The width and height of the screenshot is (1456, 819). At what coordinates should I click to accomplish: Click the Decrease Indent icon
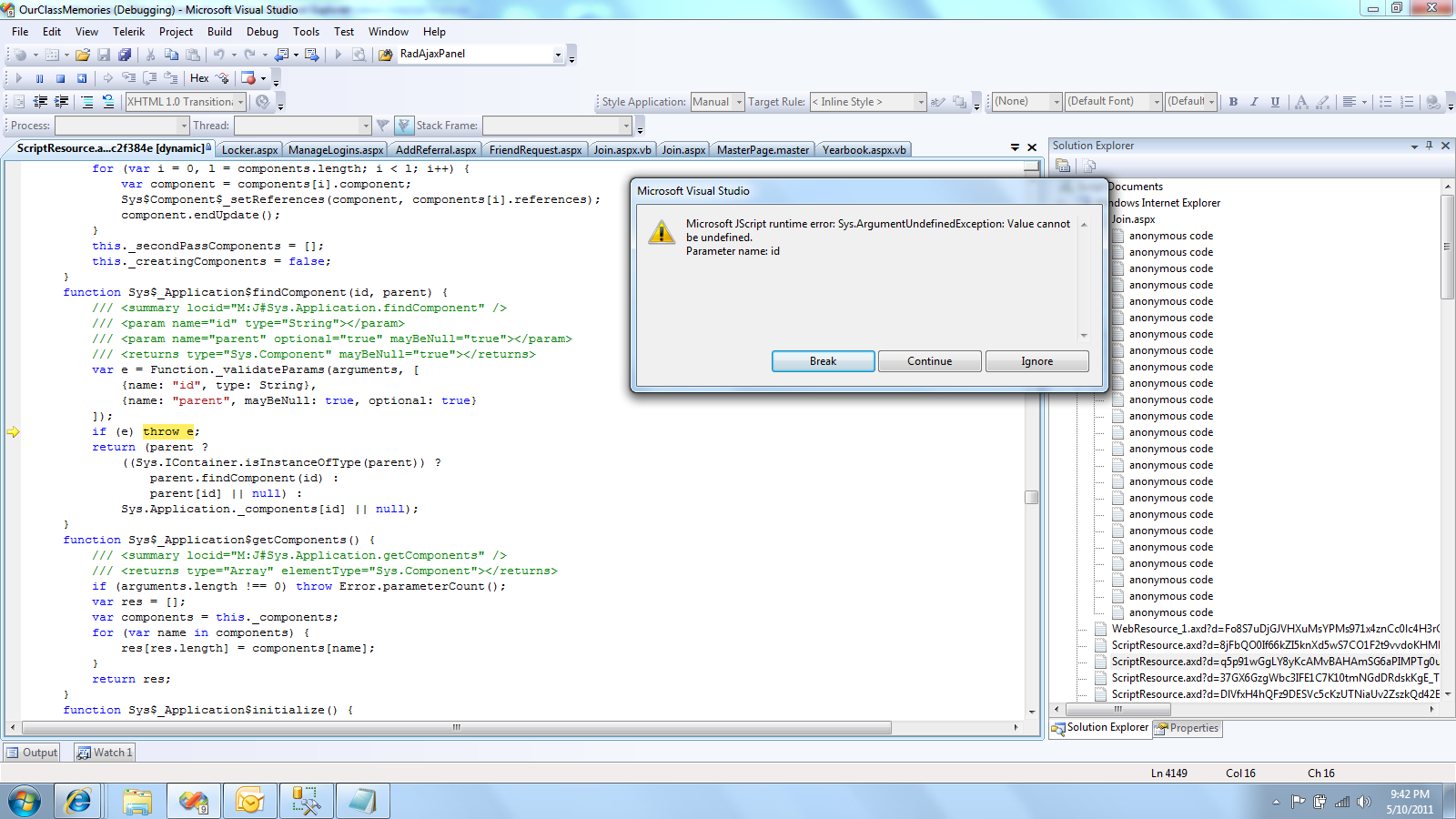point(40,102)
